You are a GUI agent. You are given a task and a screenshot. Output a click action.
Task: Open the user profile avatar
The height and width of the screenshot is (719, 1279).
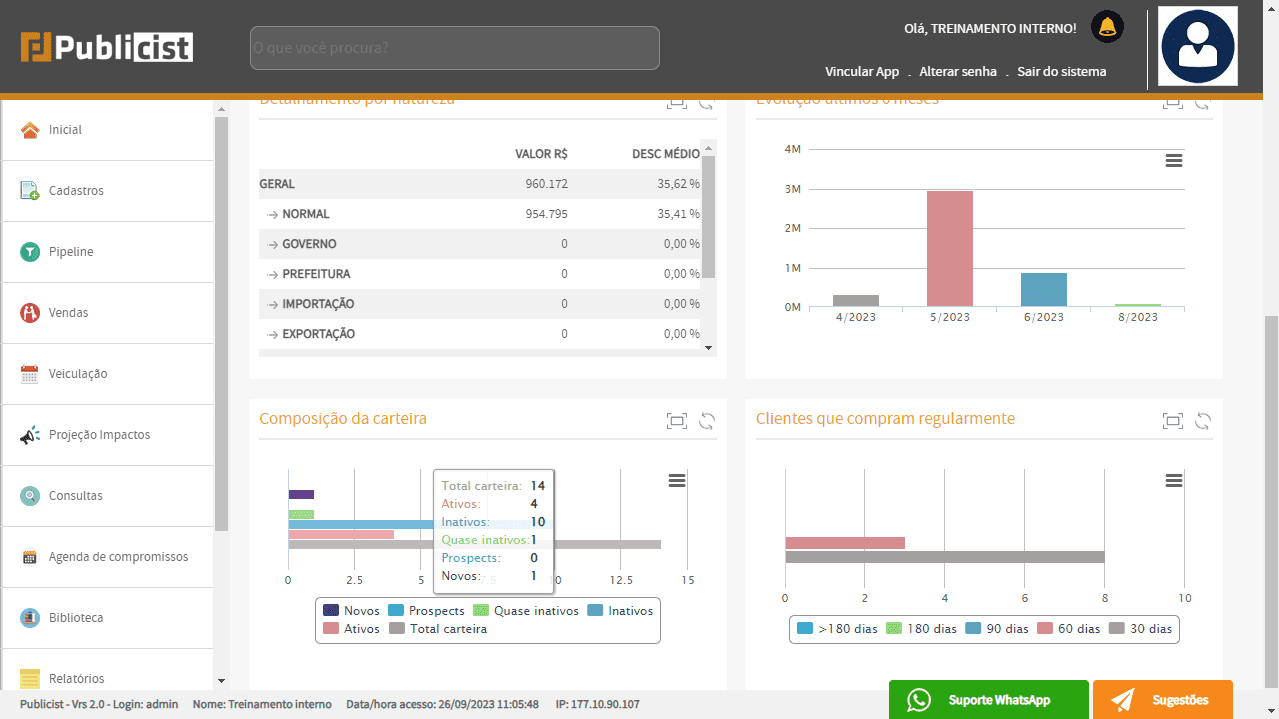click(x=1197, y=47)
